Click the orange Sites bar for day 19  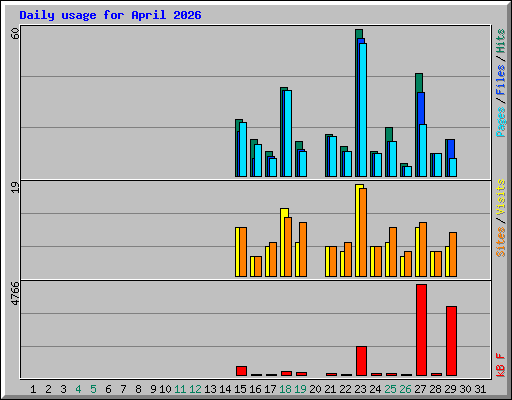pyautogui.click(x=303, y=249)
